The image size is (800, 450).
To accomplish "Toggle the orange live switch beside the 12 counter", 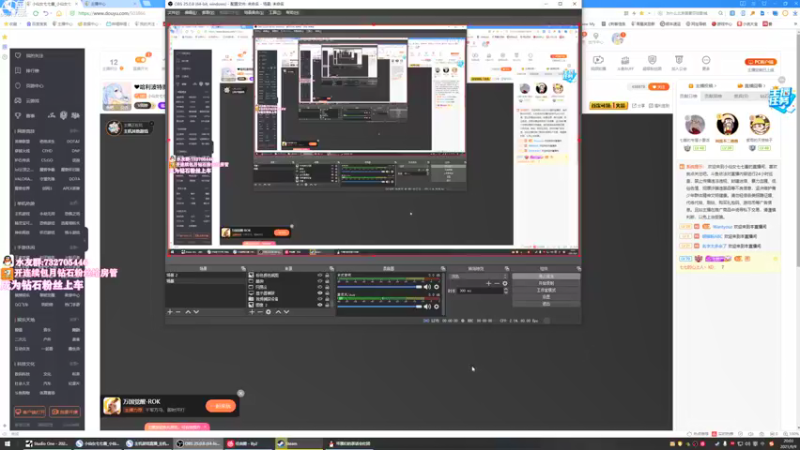I will [140, 60].
